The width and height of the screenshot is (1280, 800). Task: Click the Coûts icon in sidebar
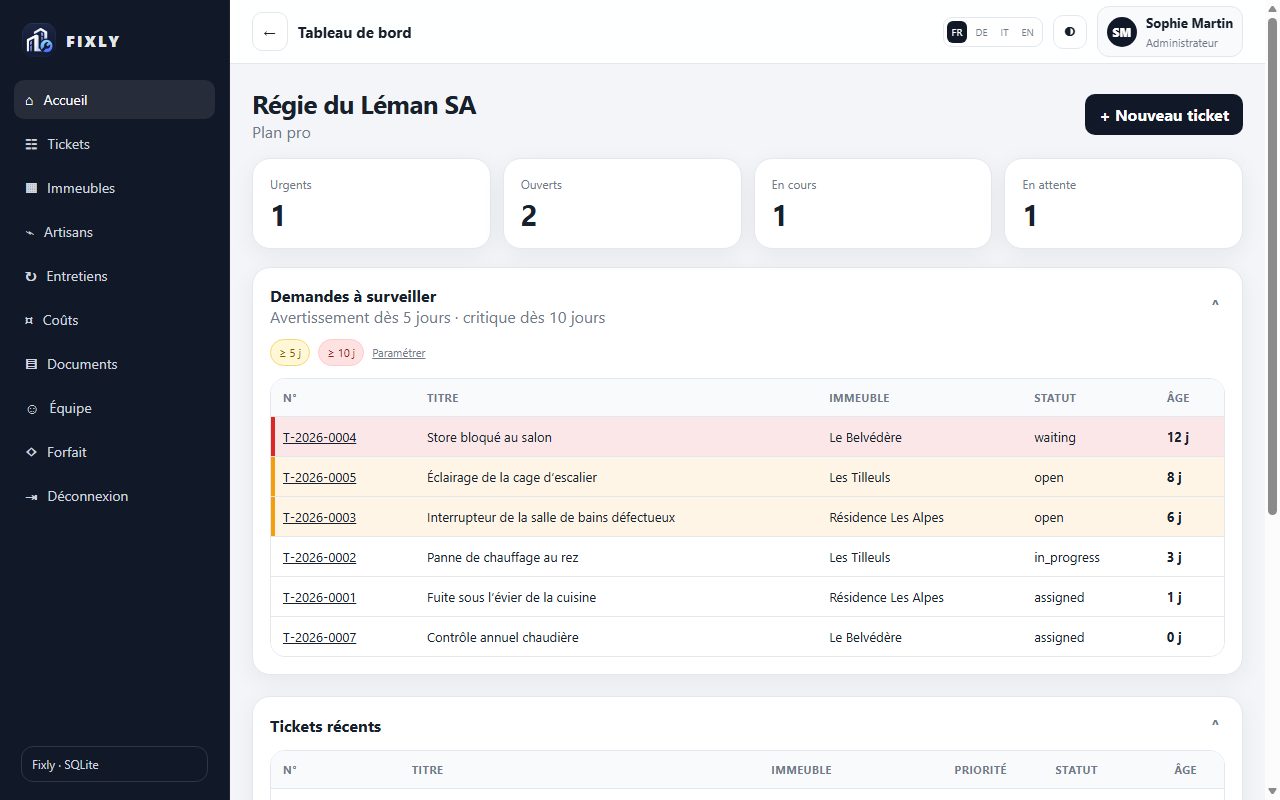[x=29, y=320]
